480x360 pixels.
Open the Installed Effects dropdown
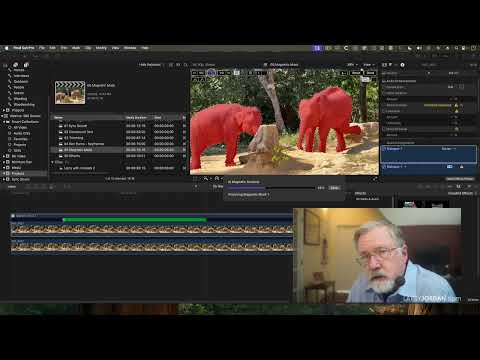462,193
